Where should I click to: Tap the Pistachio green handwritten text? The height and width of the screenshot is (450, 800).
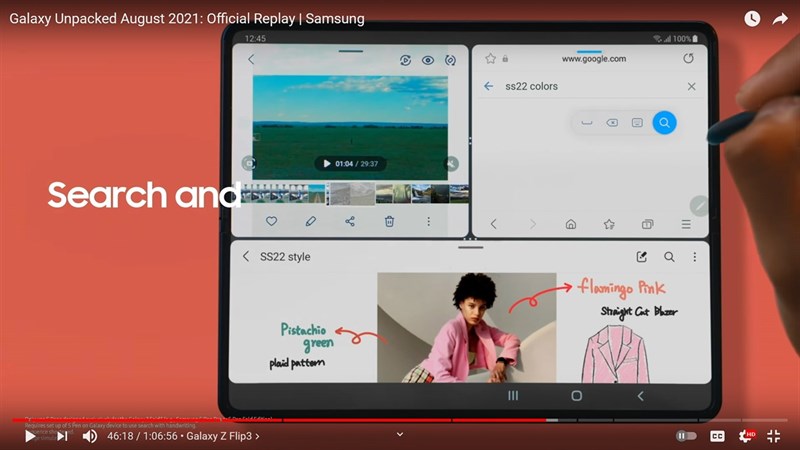pos(307,337)
